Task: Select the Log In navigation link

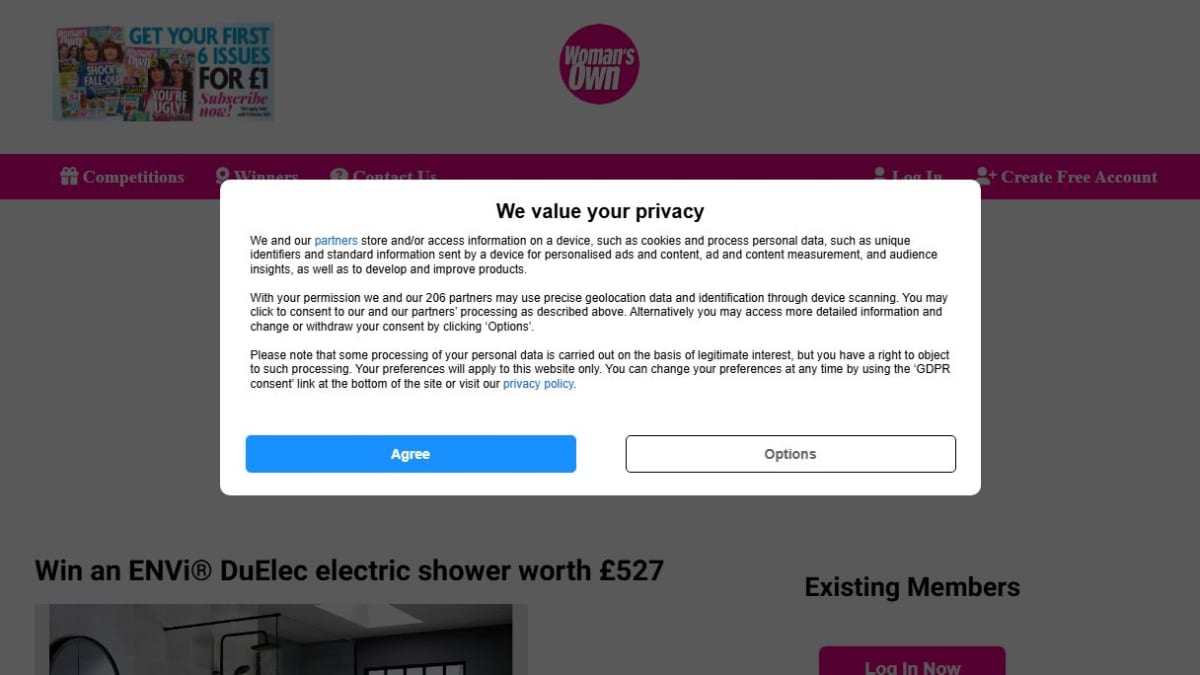Action: [917, 175]
